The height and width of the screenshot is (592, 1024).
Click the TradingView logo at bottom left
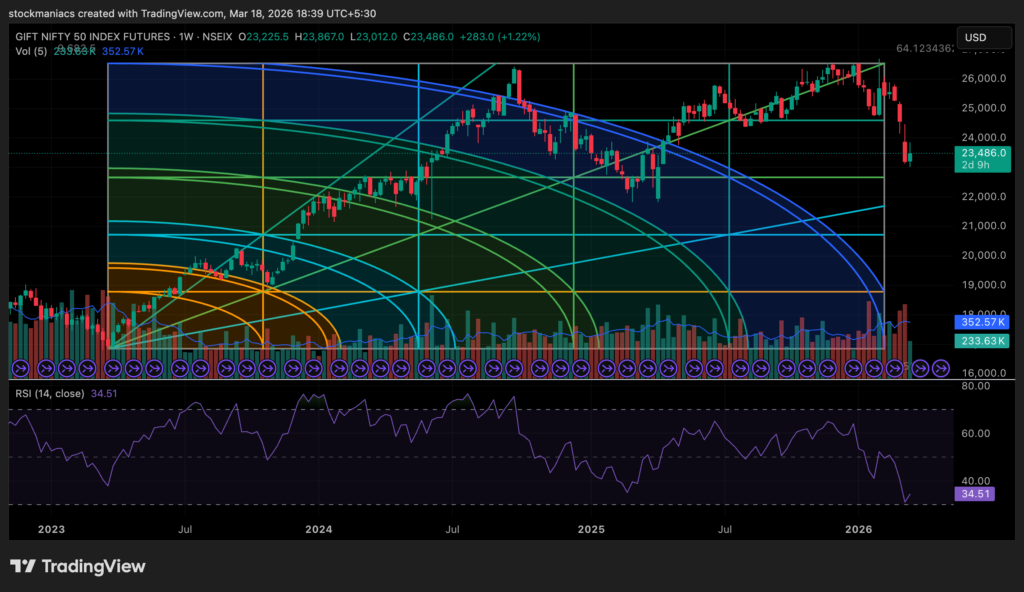[x=78, y=566]
